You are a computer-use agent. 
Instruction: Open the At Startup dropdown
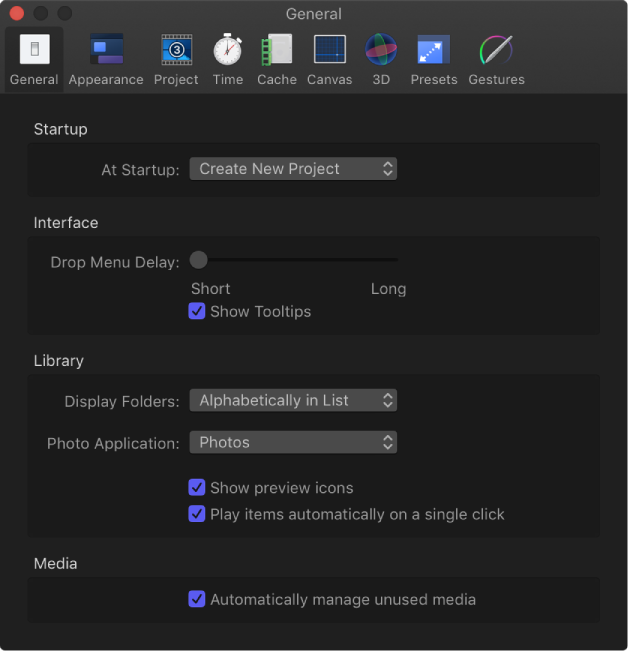click(293, 169)
